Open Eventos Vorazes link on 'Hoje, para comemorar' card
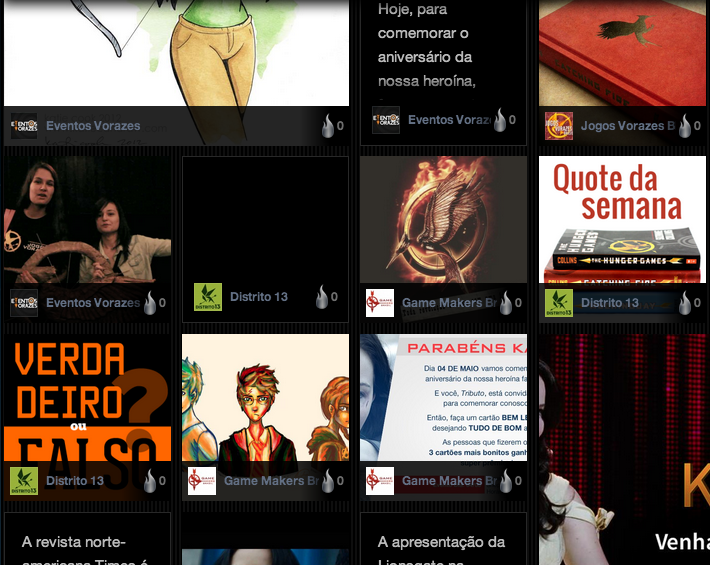The width and height of the screenshot is (710, 565). [x=450, y=120]
